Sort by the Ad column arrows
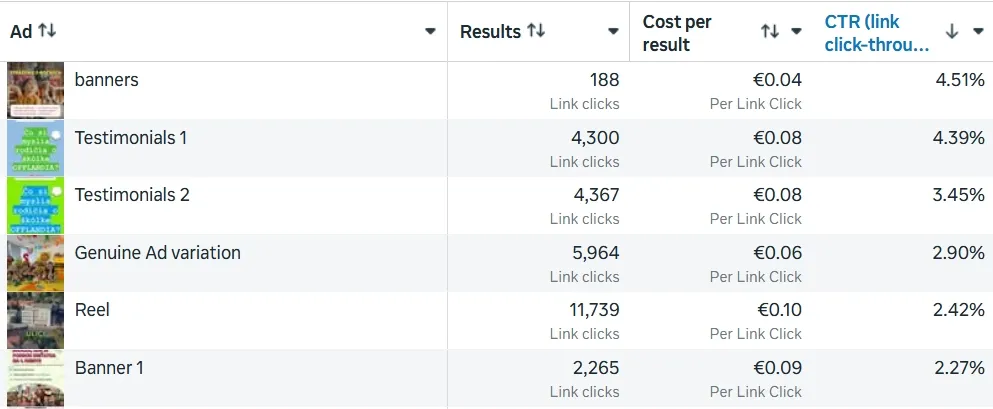 [47, 31]
